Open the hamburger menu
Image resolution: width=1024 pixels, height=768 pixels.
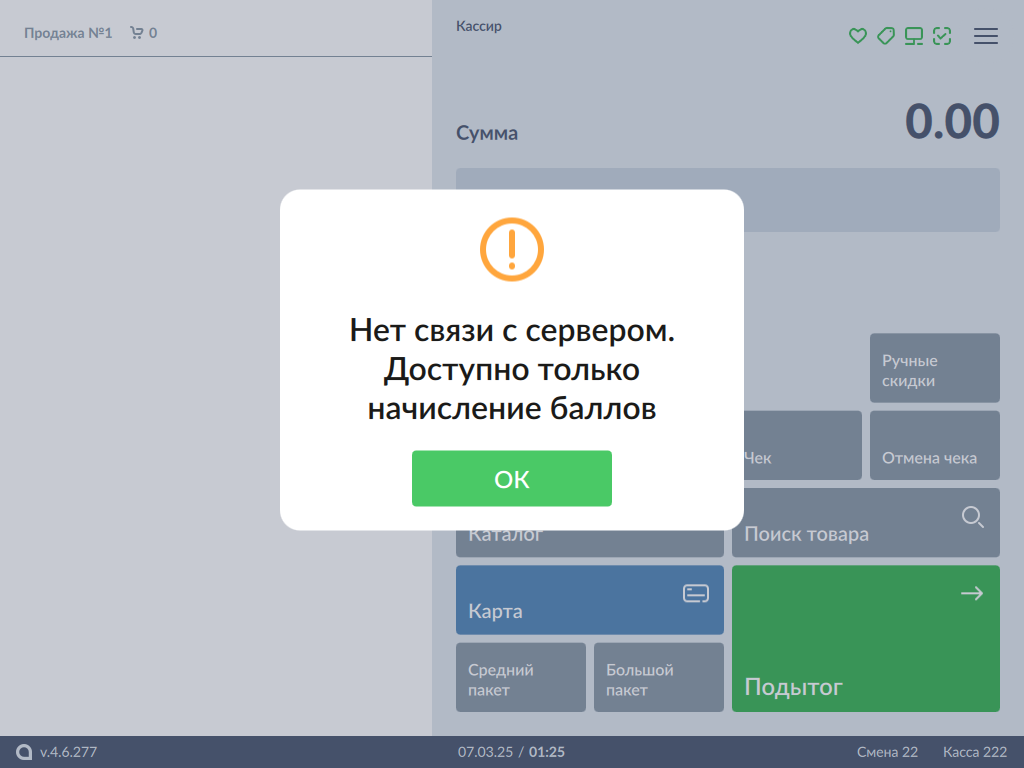[x=986, y=36]
